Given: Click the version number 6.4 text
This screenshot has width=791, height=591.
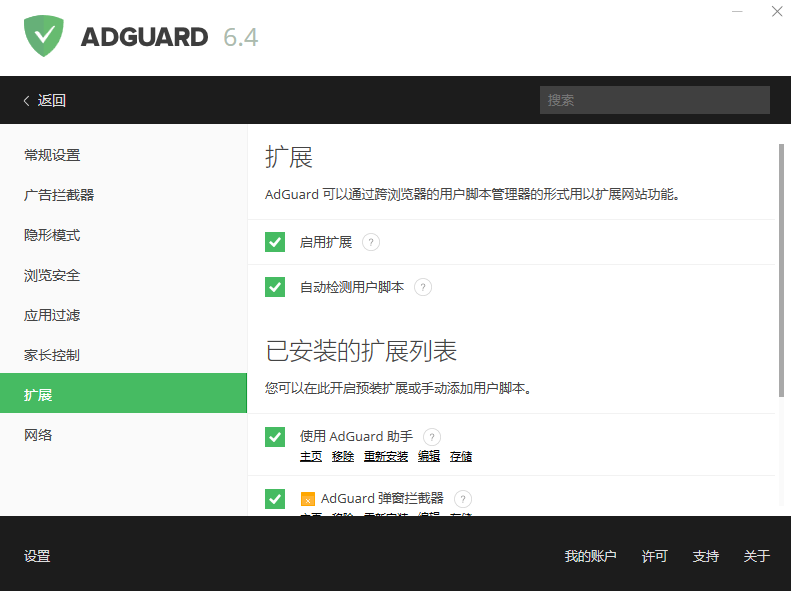Looking at the screenshot, I should tap(241, 37).
